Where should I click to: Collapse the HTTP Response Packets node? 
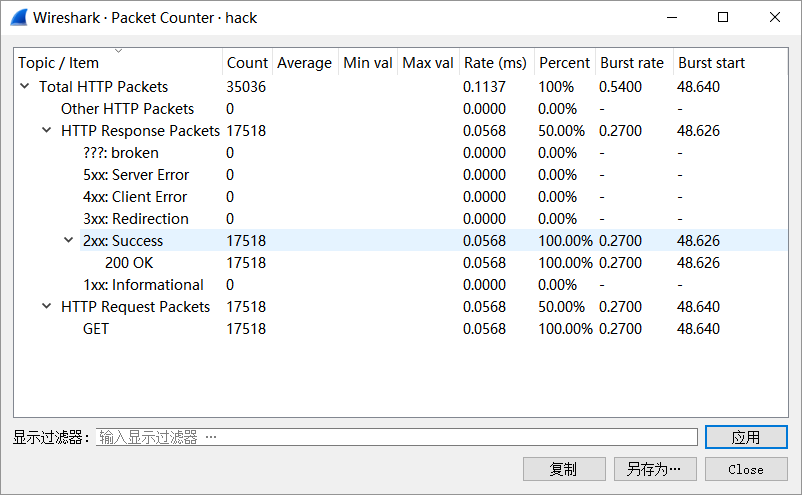(47, 131)
